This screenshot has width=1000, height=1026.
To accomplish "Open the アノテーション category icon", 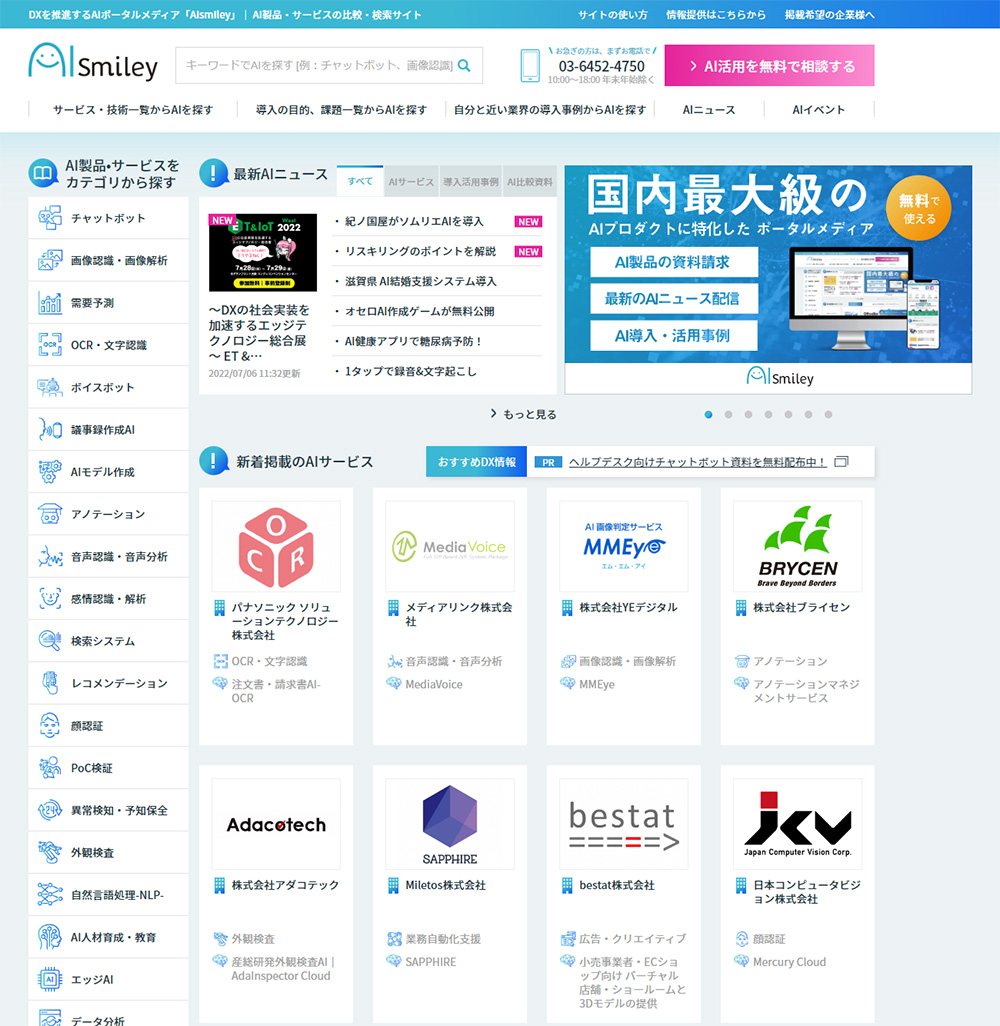I will pos(48,513).
